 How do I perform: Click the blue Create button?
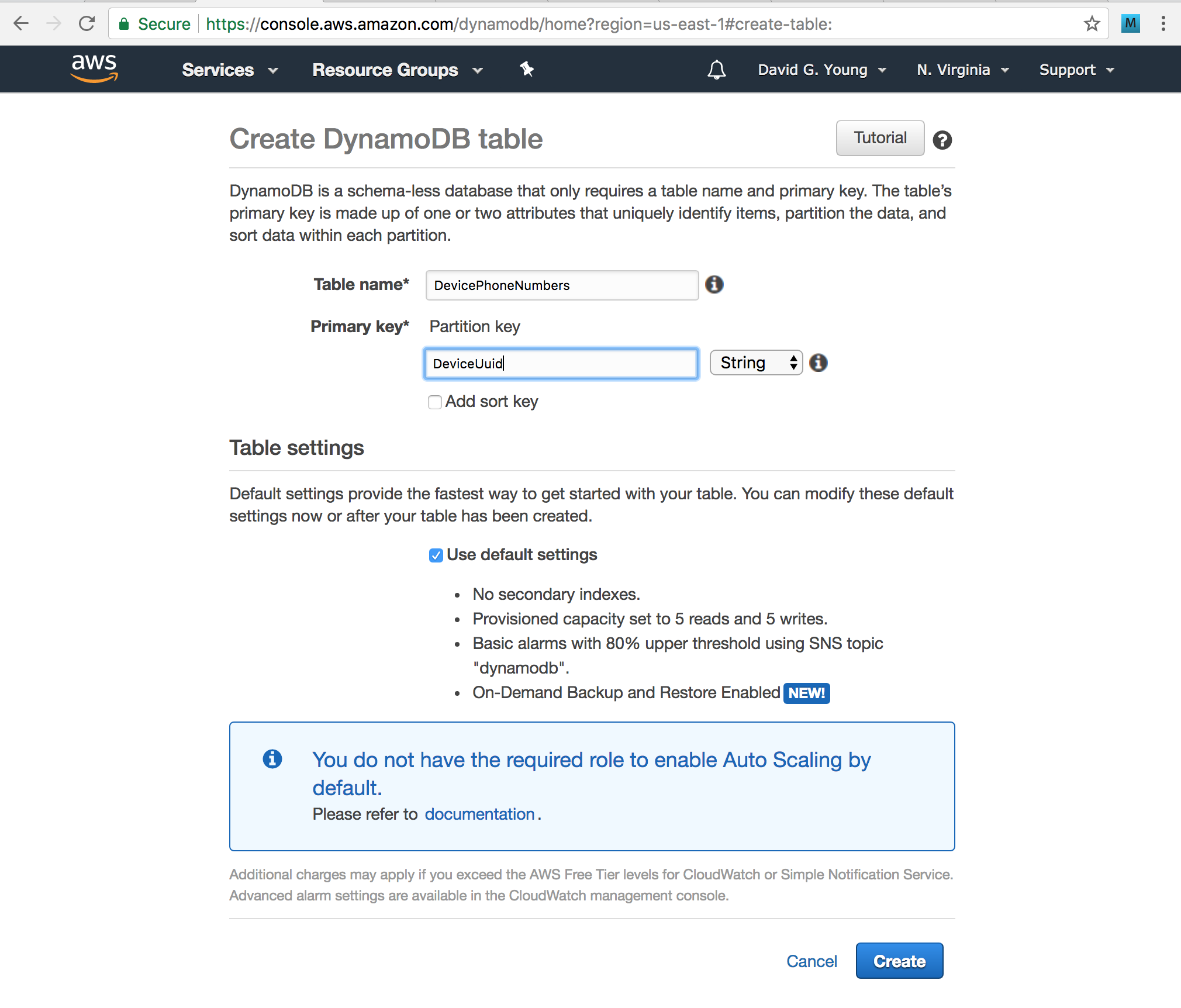(x=899, y=961)
